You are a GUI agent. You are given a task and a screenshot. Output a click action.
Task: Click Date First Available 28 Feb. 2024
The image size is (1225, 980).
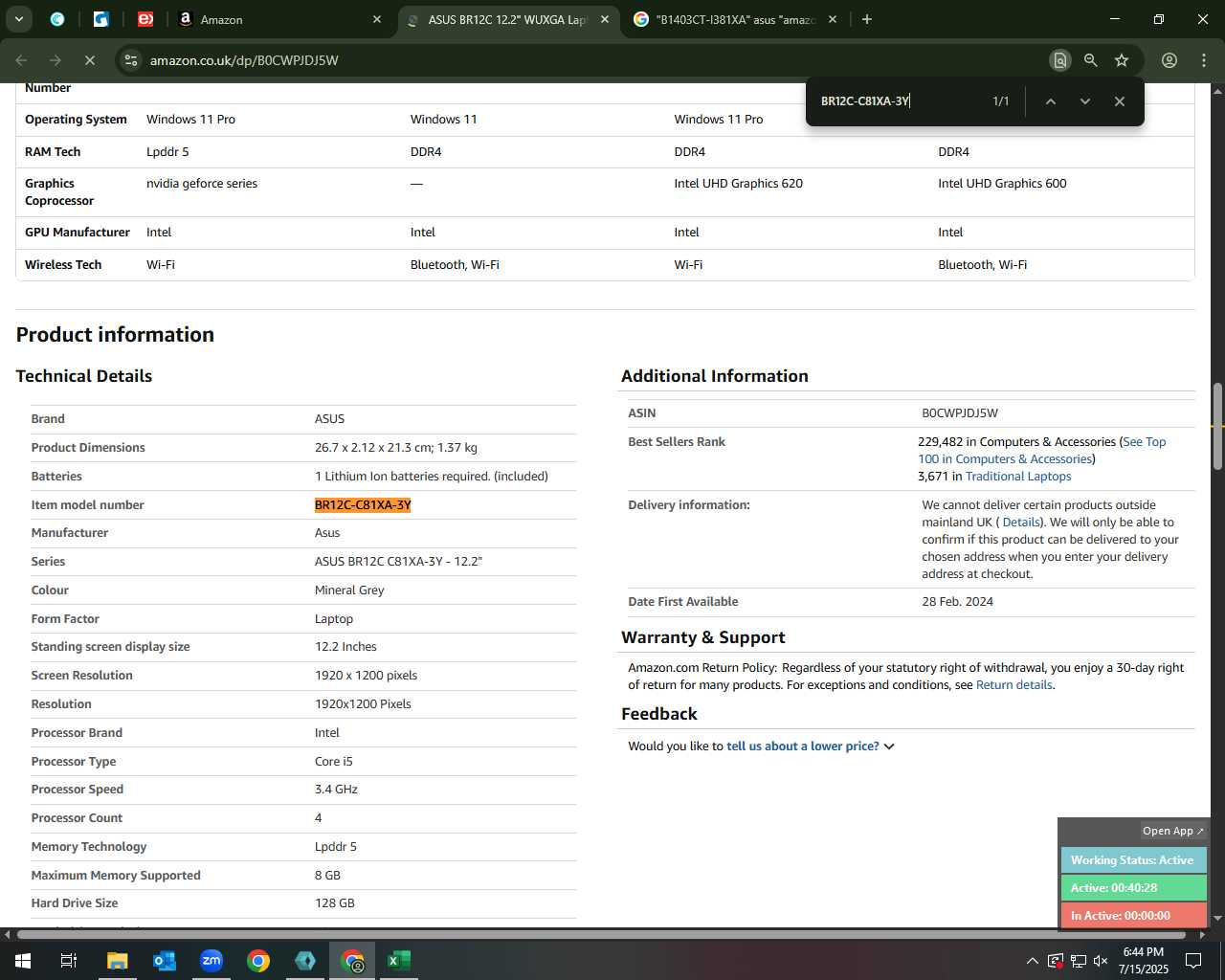[x=957, y=602]
